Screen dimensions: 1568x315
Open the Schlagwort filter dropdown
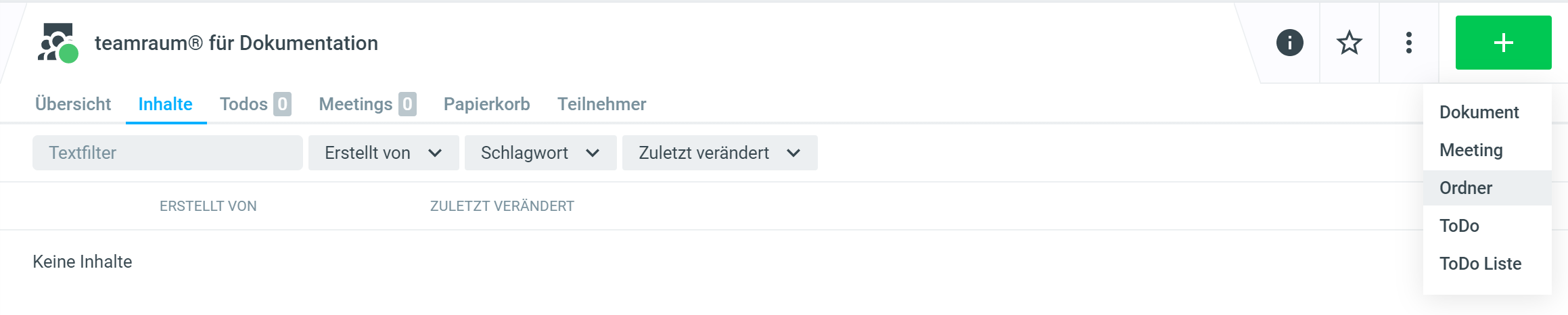point(540,153)
